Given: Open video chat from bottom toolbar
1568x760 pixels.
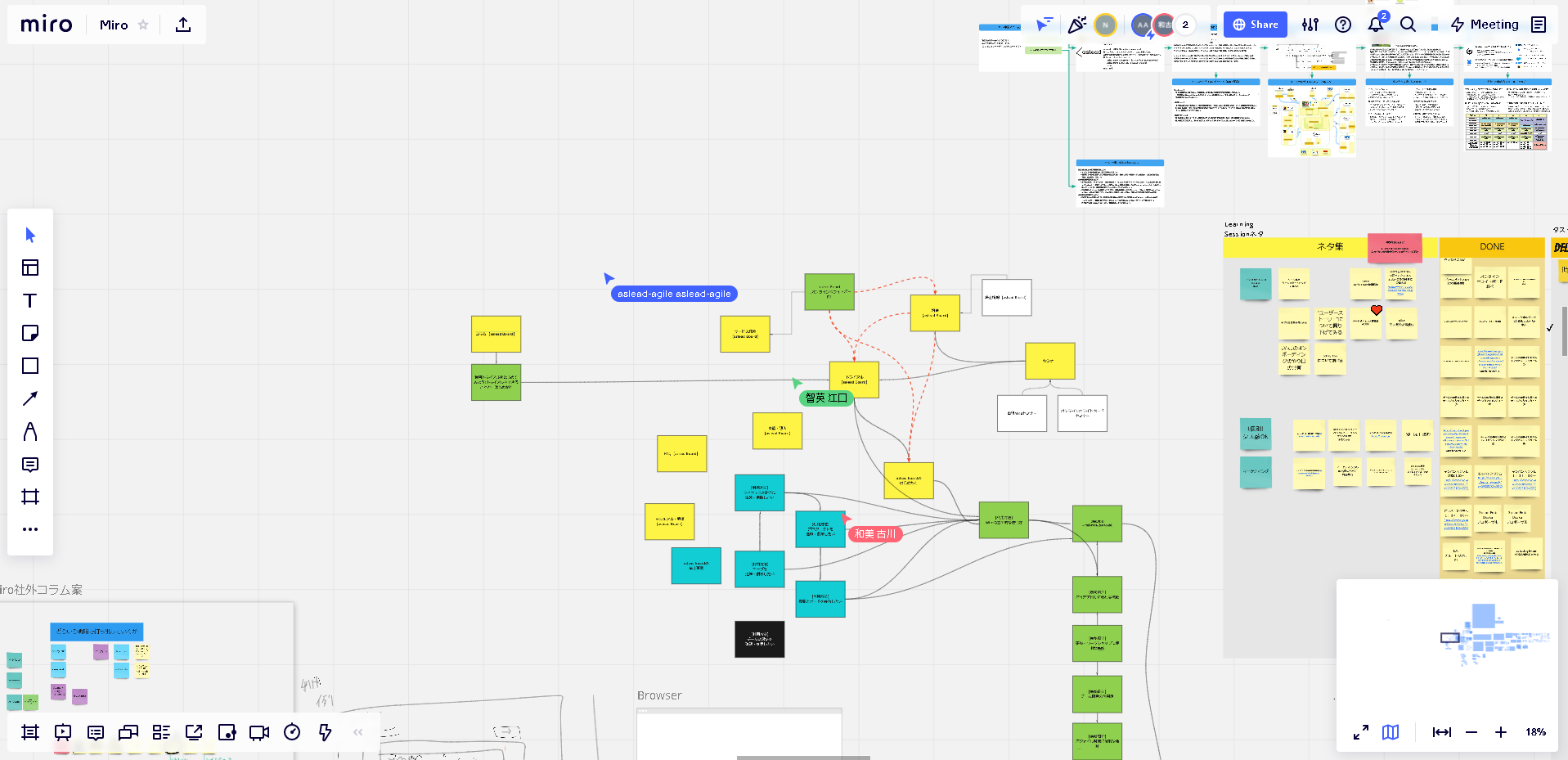Looking at the screenshot, I should pyautogui.click(x=259, y=732).
